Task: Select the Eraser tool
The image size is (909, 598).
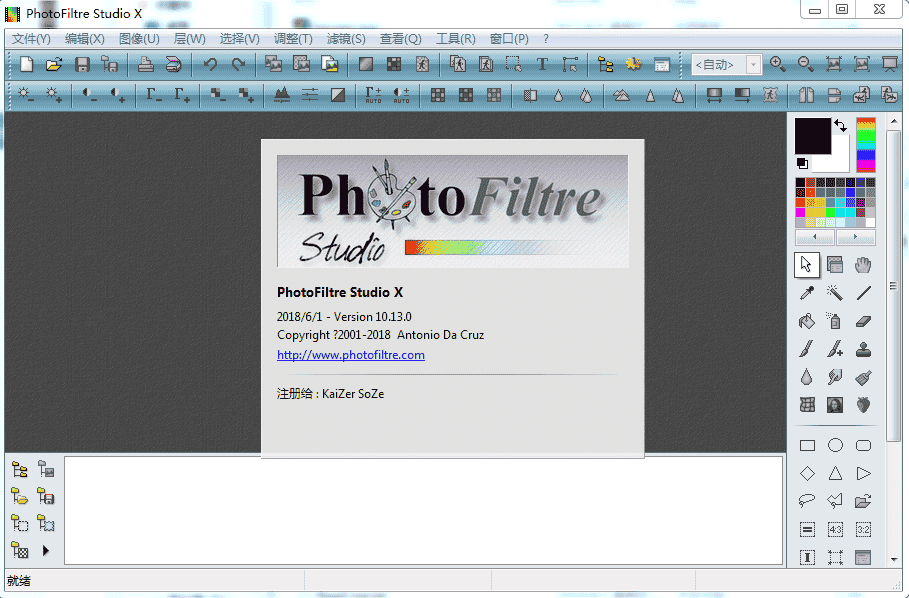Action: coord(862,320)
